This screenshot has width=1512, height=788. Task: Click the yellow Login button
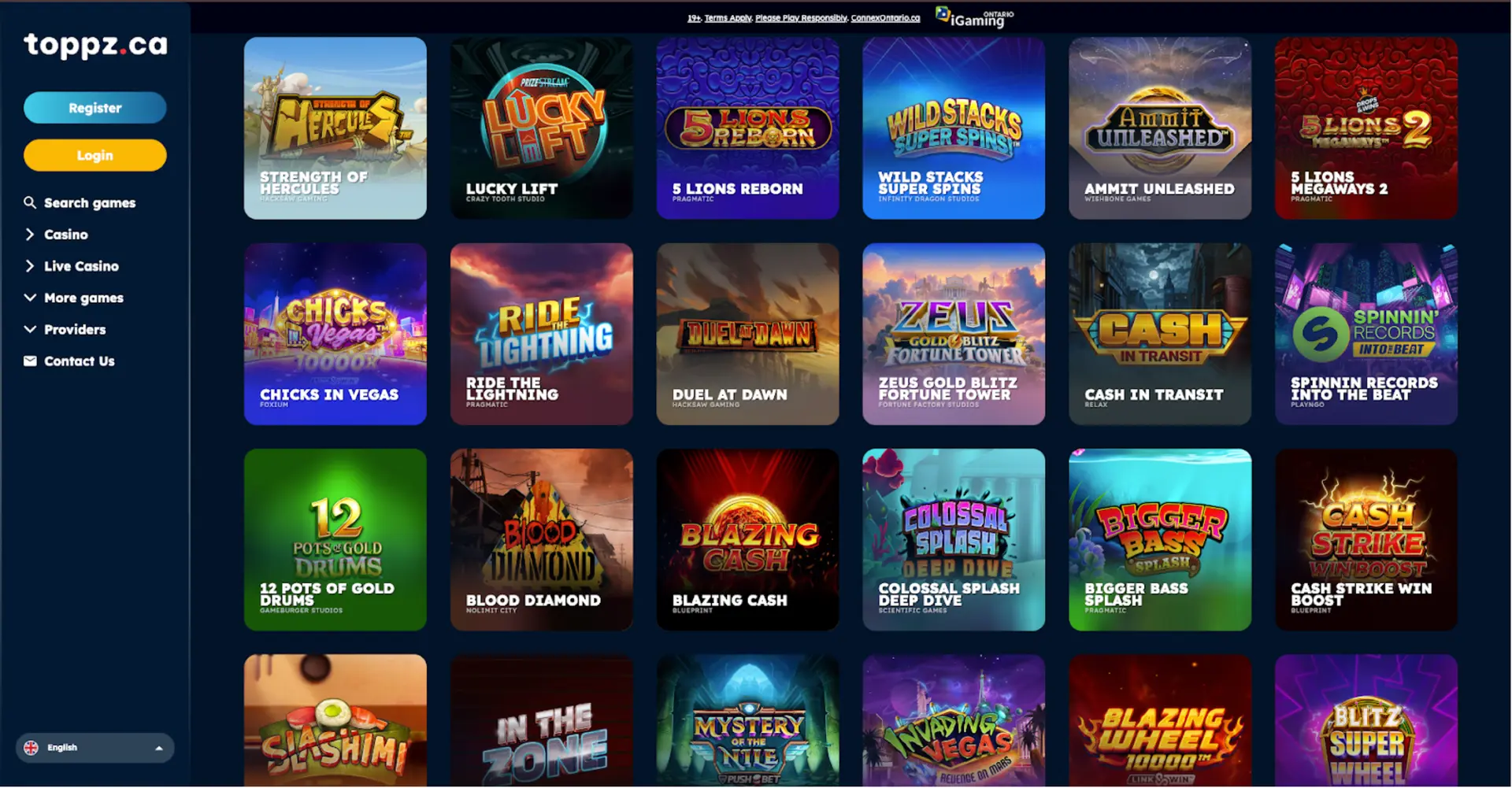coord(95,155)
